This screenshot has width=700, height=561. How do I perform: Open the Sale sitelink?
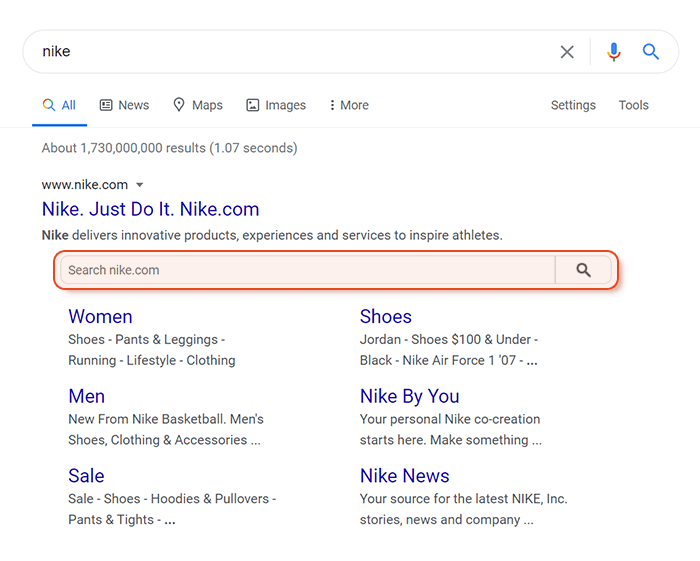coord(86,476)
